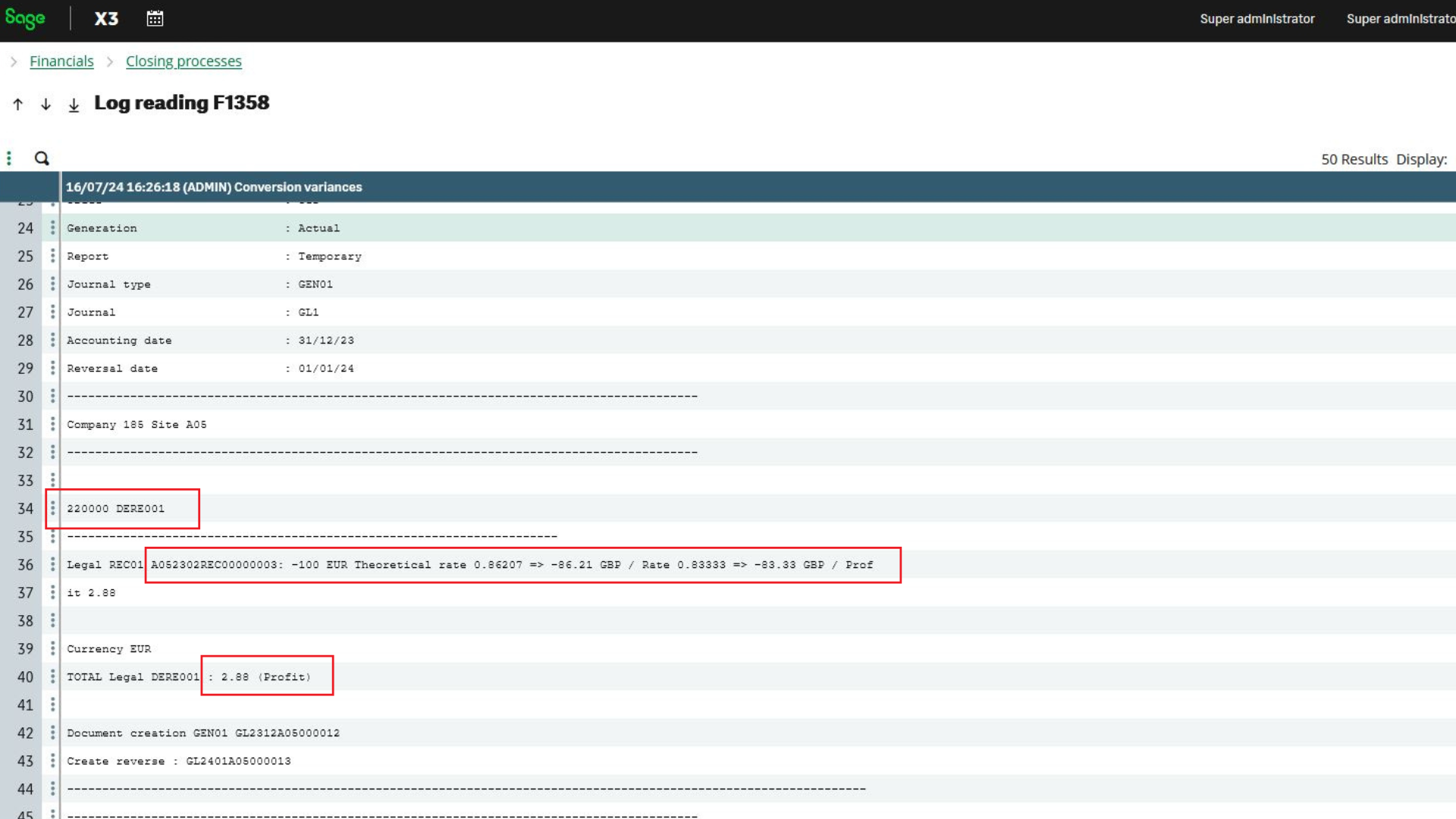Select the Document creation GEN01 log line

tap(203, 733)
